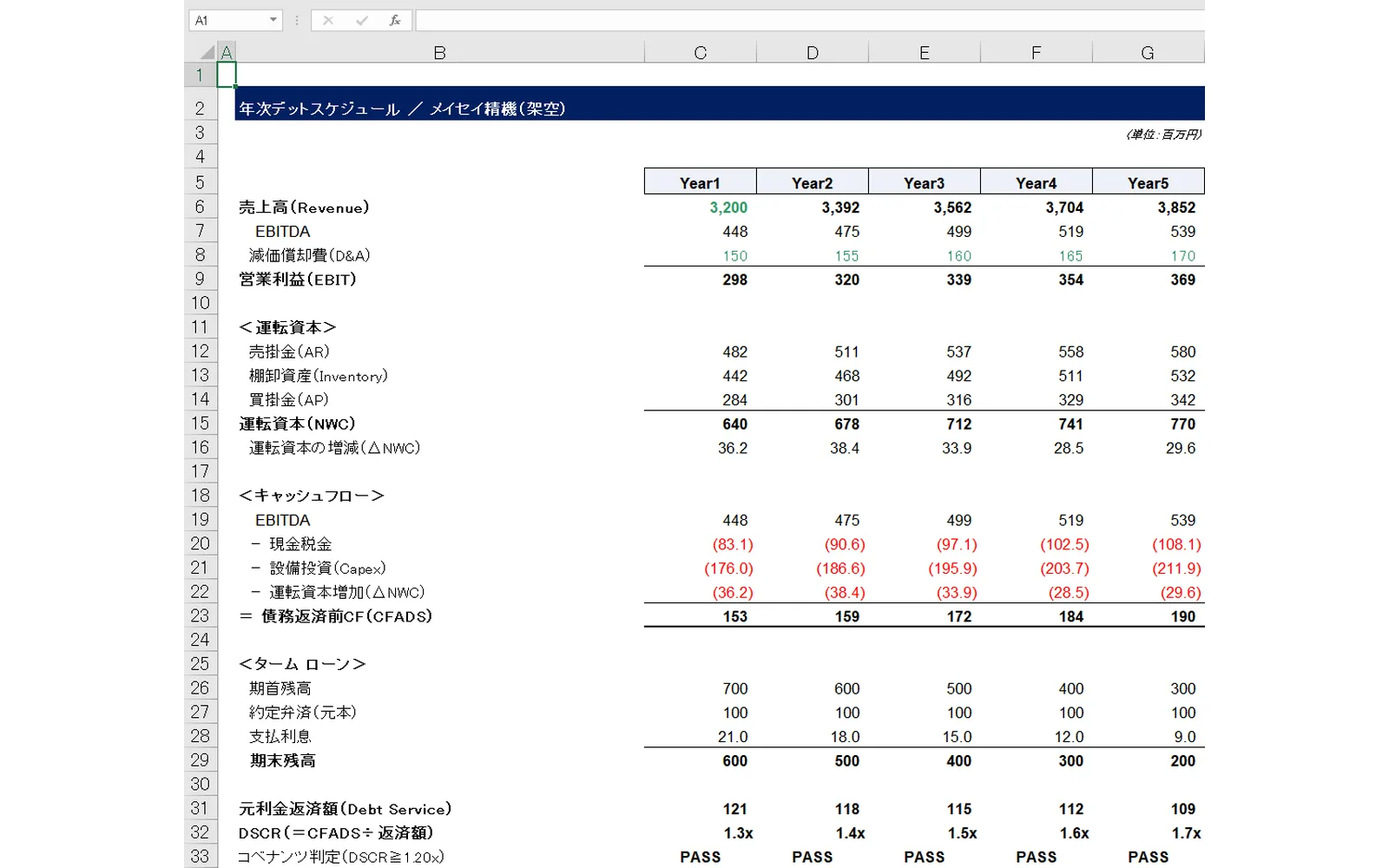Click the 営業利益(EBIT) label
This screenshot has width=1389, height=868.
298,279
